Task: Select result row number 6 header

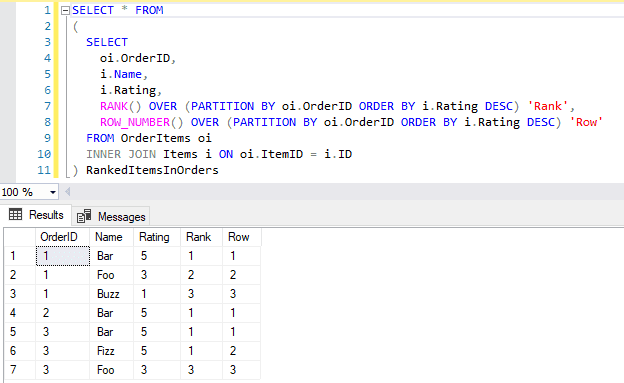Action: point(20,351)
